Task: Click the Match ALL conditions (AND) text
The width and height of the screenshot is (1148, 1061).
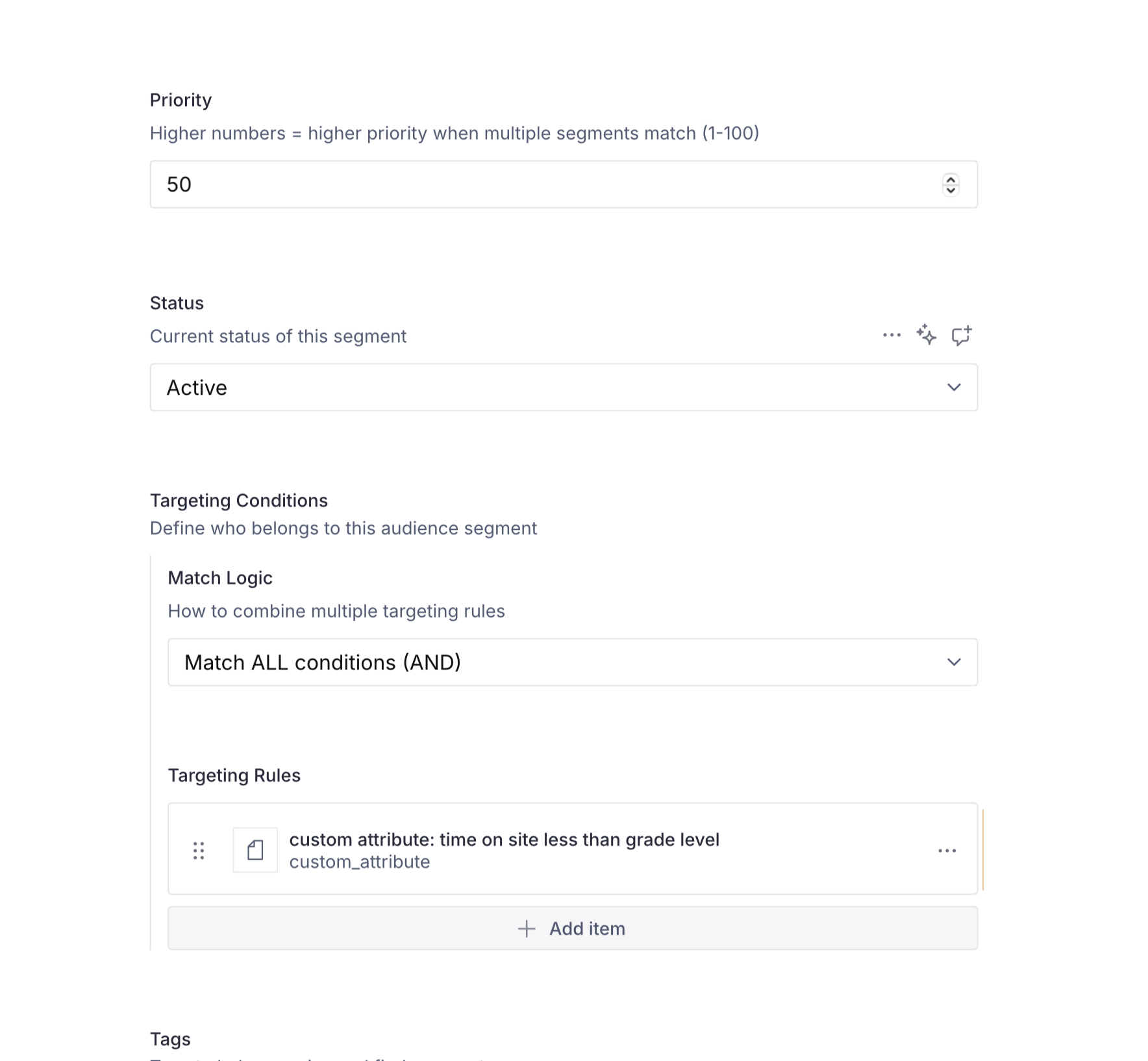Action: point(323,662)
